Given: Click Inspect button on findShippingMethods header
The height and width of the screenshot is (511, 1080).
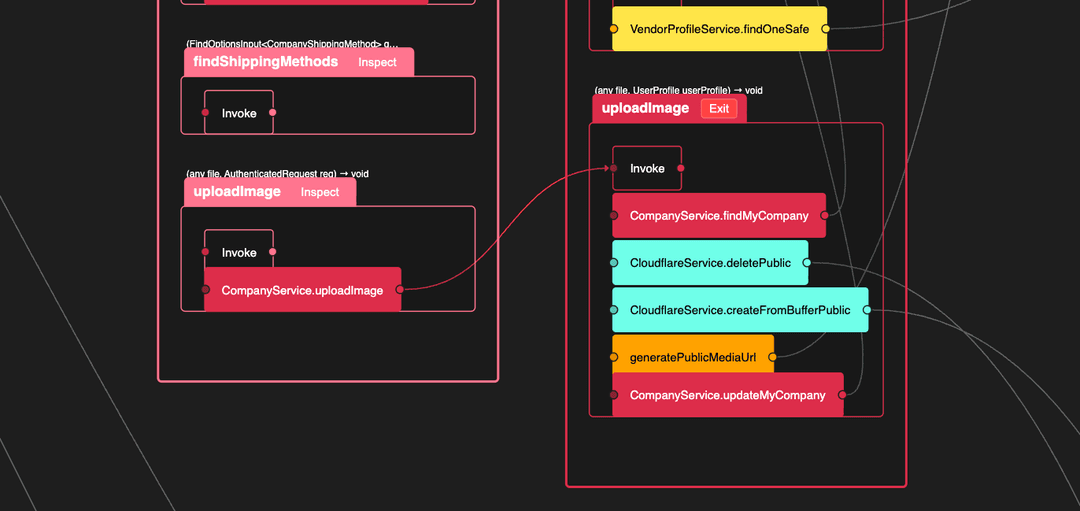Looking at the screenshot, I should 377,62.
